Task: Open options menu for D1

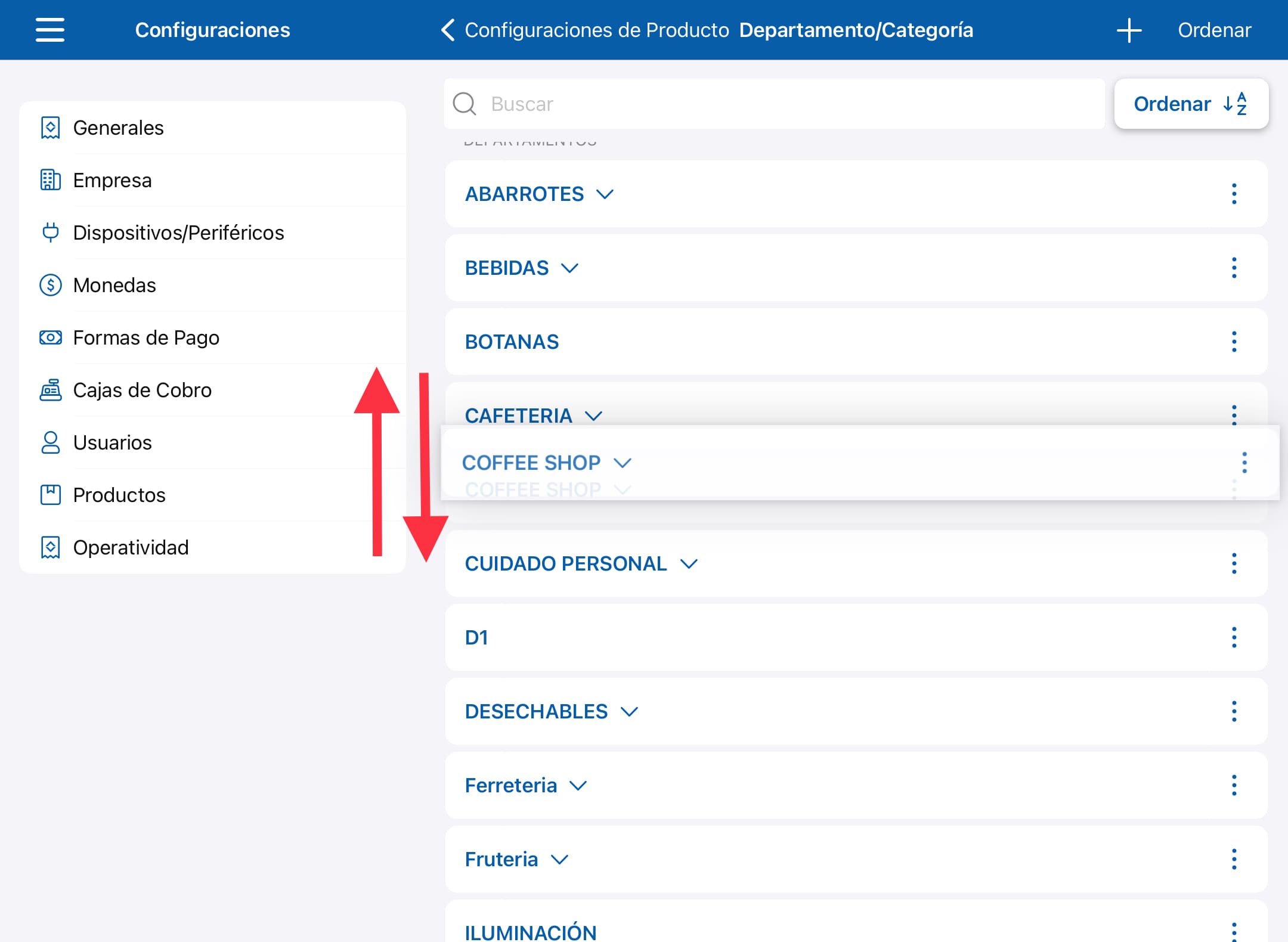Action: (x=1234, y=637)
